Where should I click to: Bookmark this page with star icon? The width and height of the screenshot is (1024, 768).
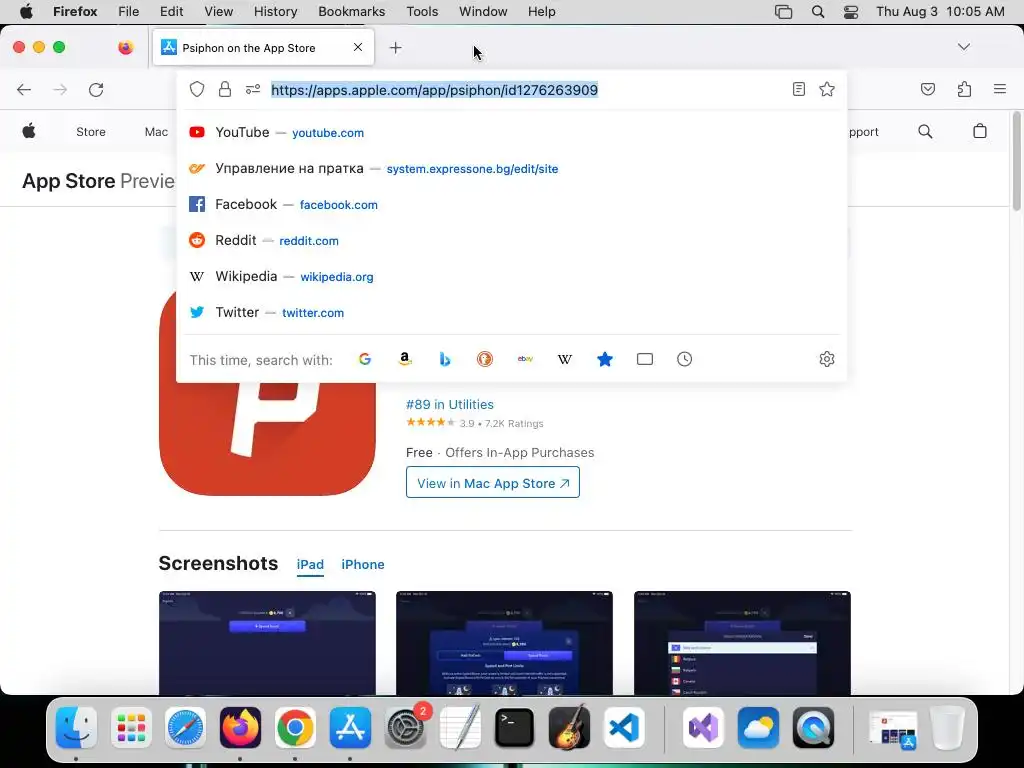click(827, 89)
